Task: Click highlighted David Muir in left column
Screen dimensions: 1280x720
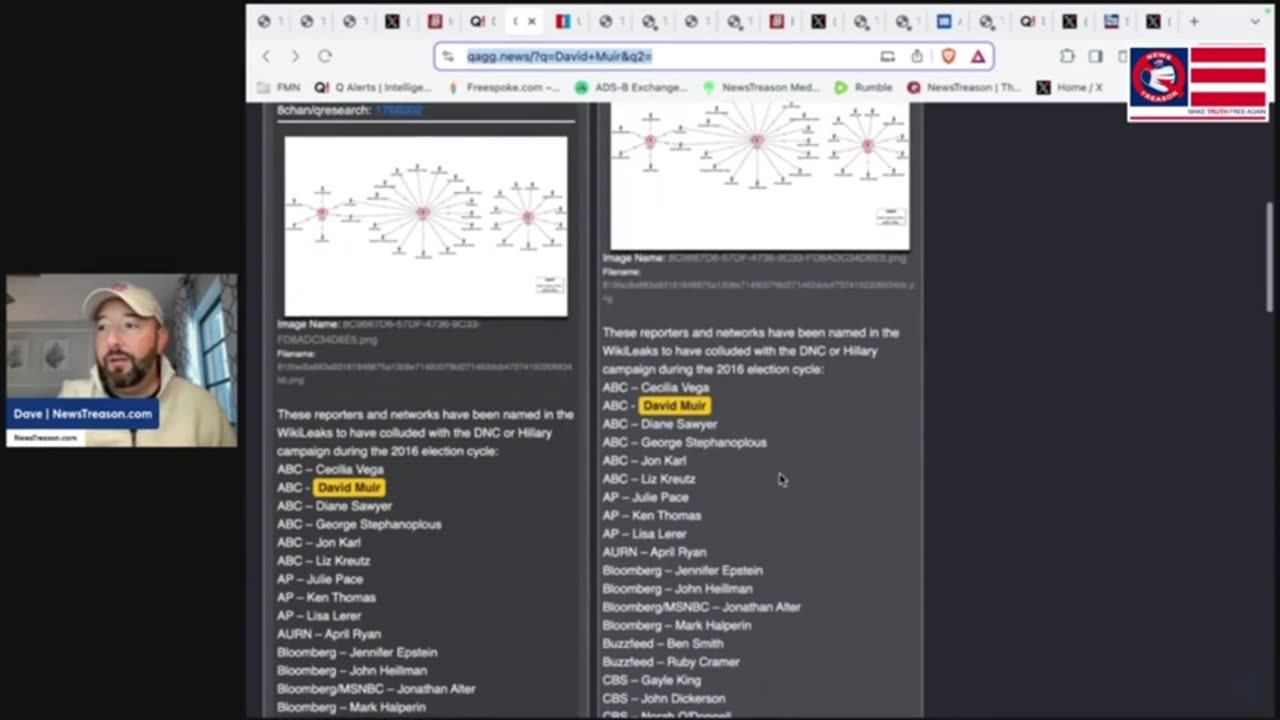Action: [x=349, y=488]
